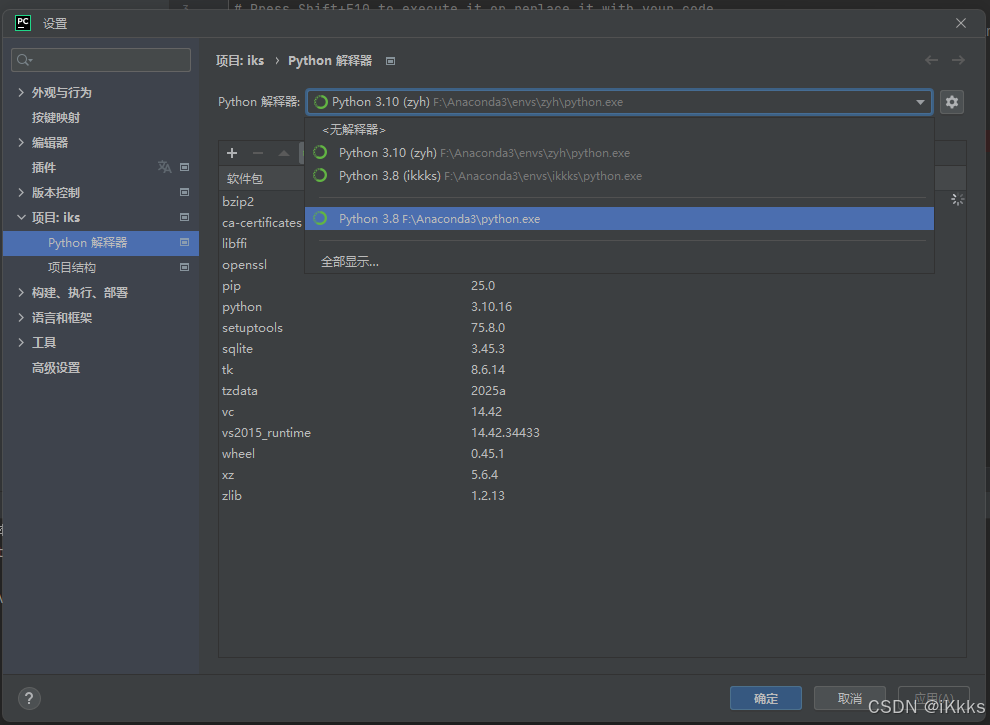Image resolution: width=990 pixels, height=725 pixels.
Task: Click version 75.8.0 of setuptools
Action: pyautogui.click(x=488, y=328)
